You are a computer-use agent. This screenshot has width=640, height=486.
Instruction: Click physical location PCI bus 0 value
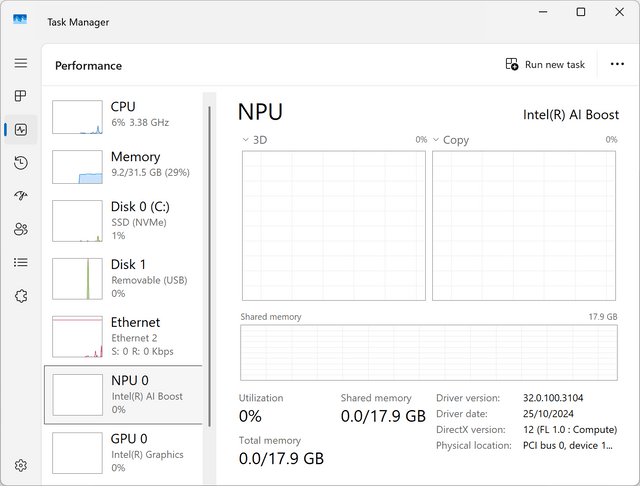(568, 446)
